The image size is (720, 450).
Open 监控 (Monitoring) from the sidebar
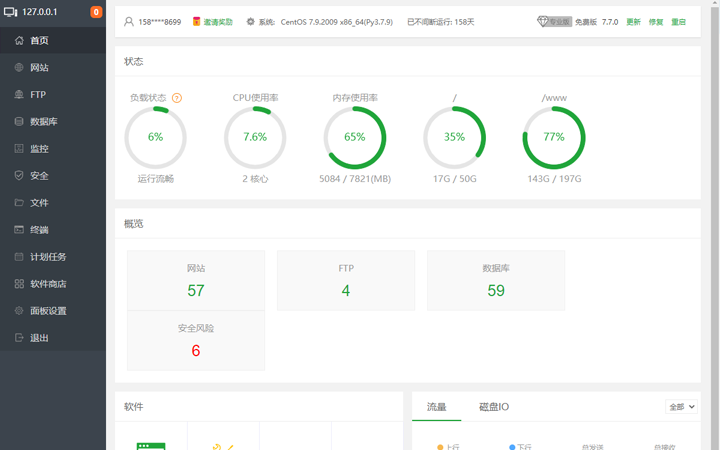[39, 149]
